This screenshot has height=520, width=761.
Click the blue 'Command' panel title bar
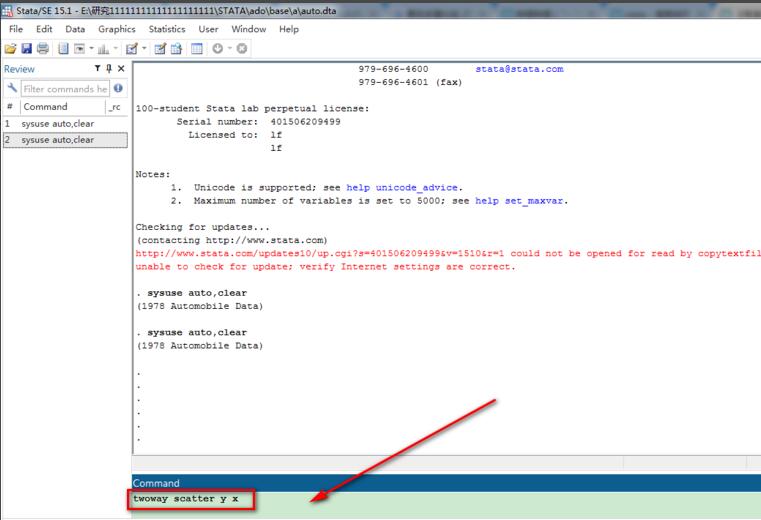point(447,483)
